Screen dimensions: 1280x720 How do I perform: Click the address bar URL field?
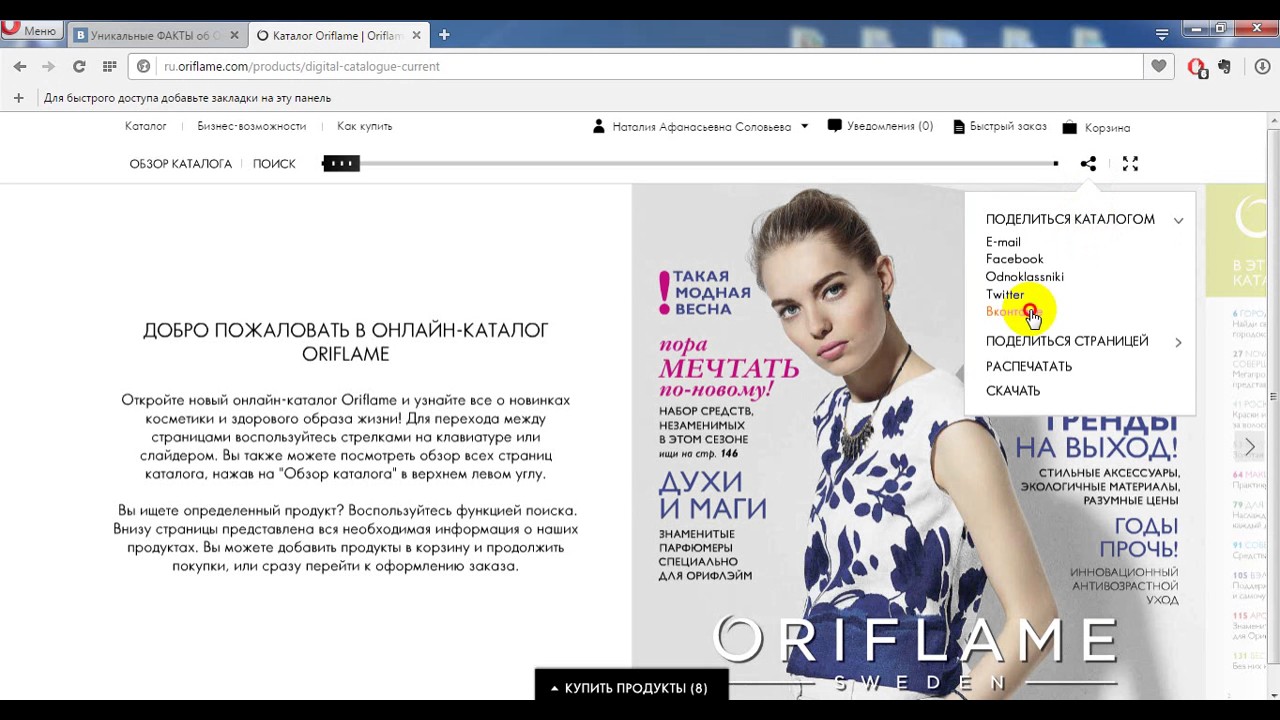tap(650, 66)
